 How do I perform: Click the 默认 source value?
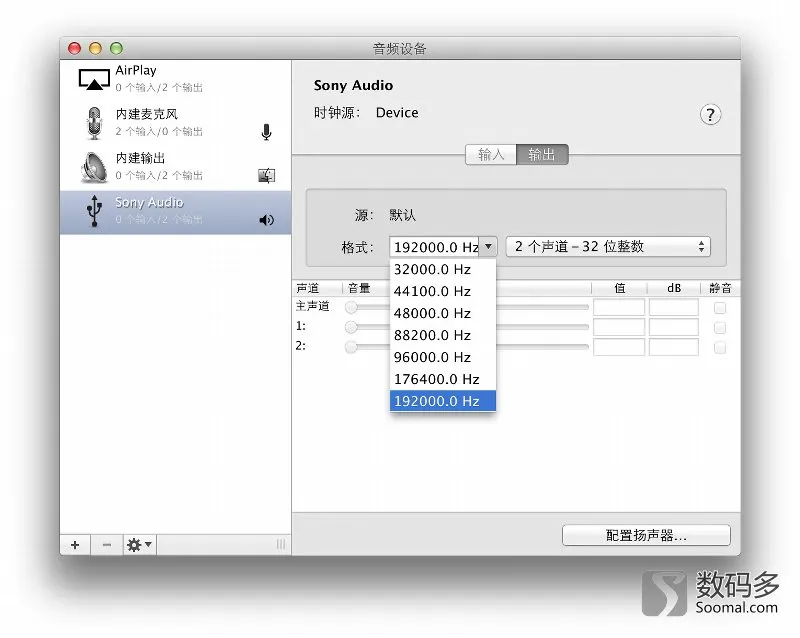pyautogui.click(x=403, y=215)
